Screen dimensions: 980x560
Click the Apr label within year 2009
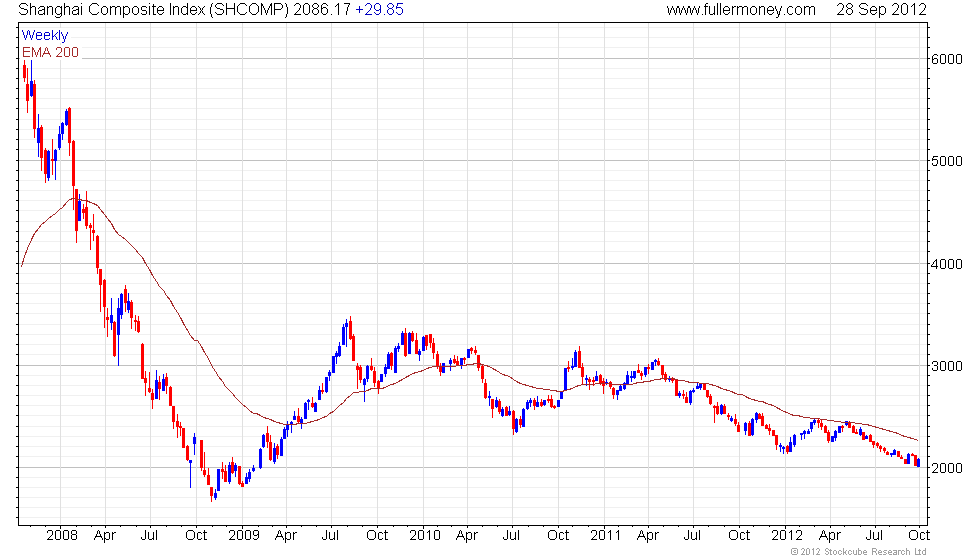tap(286, 536)
